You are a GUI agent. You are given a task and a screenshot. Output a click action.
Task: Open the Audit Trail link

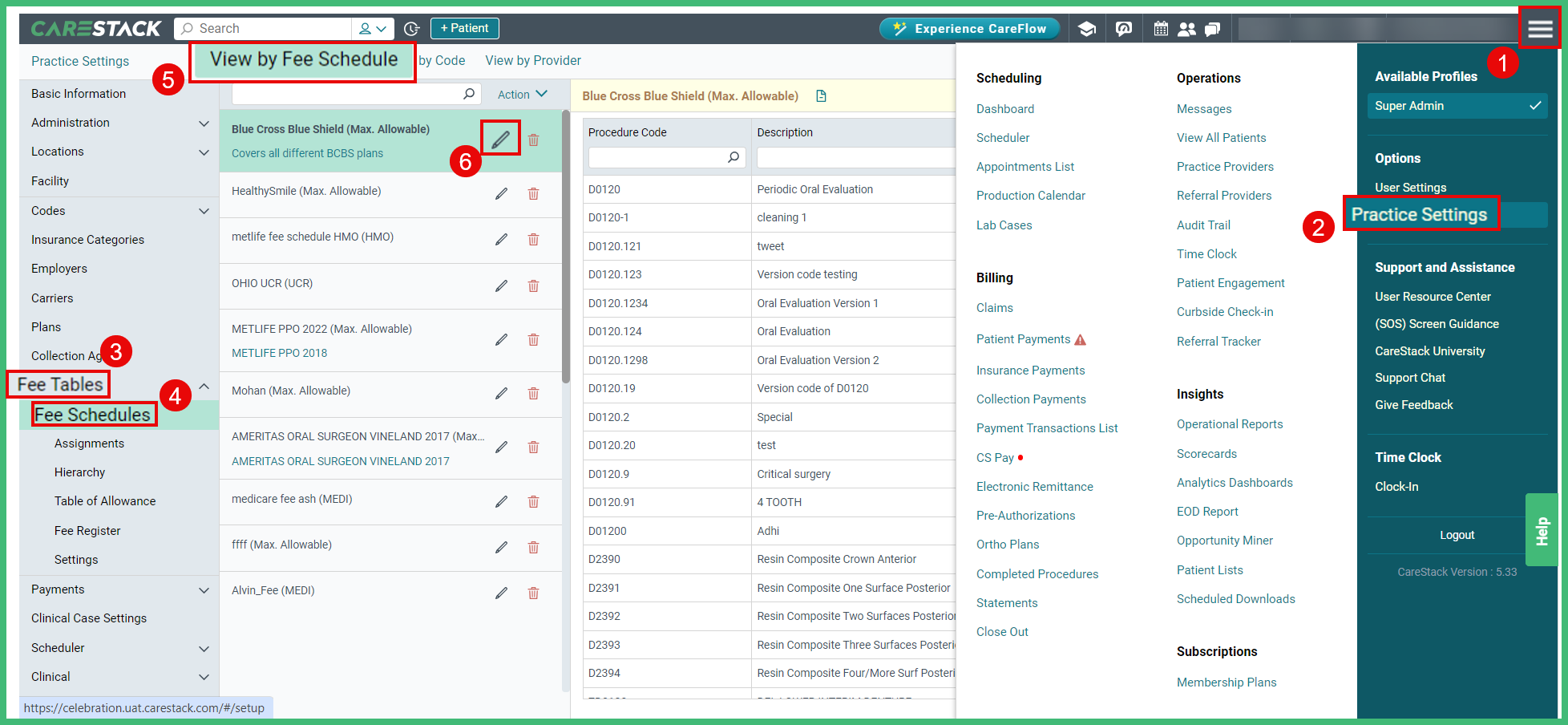(1203, 225)
